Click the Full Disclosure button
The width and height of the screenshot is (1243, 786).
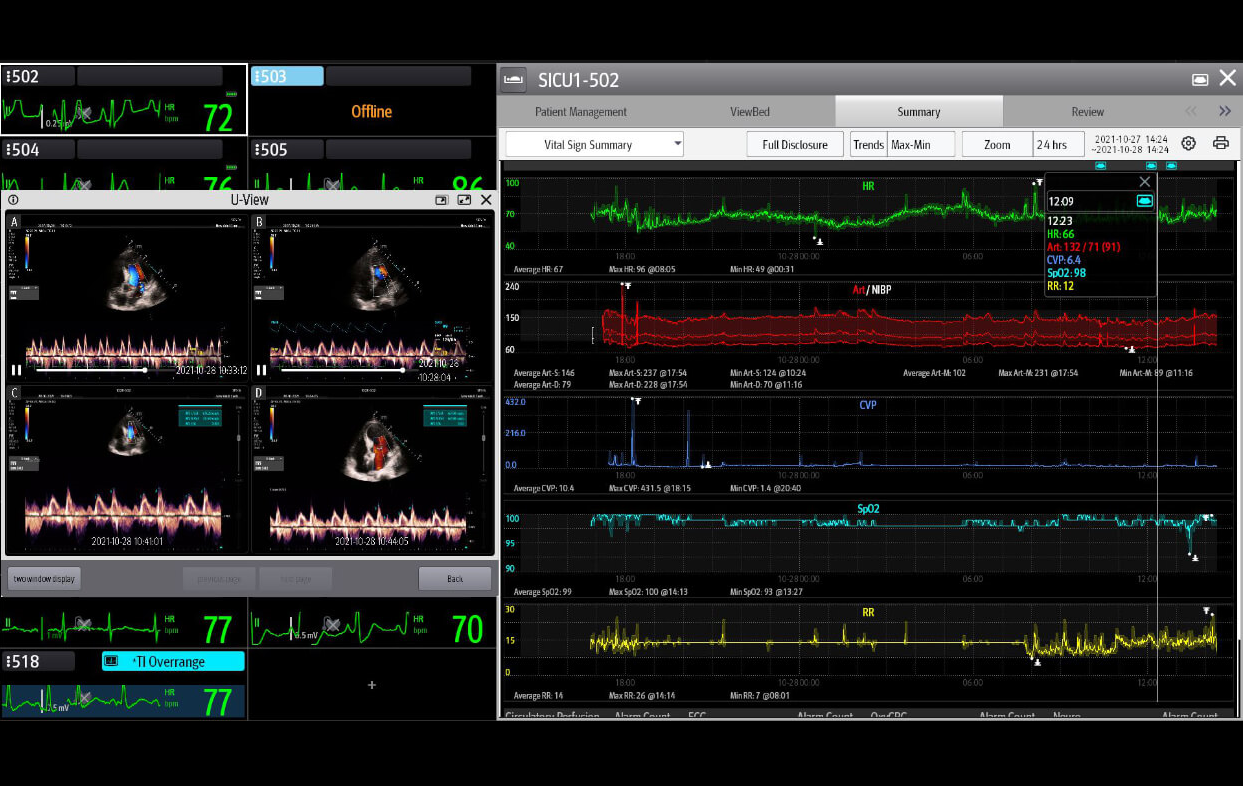[794, 144]
